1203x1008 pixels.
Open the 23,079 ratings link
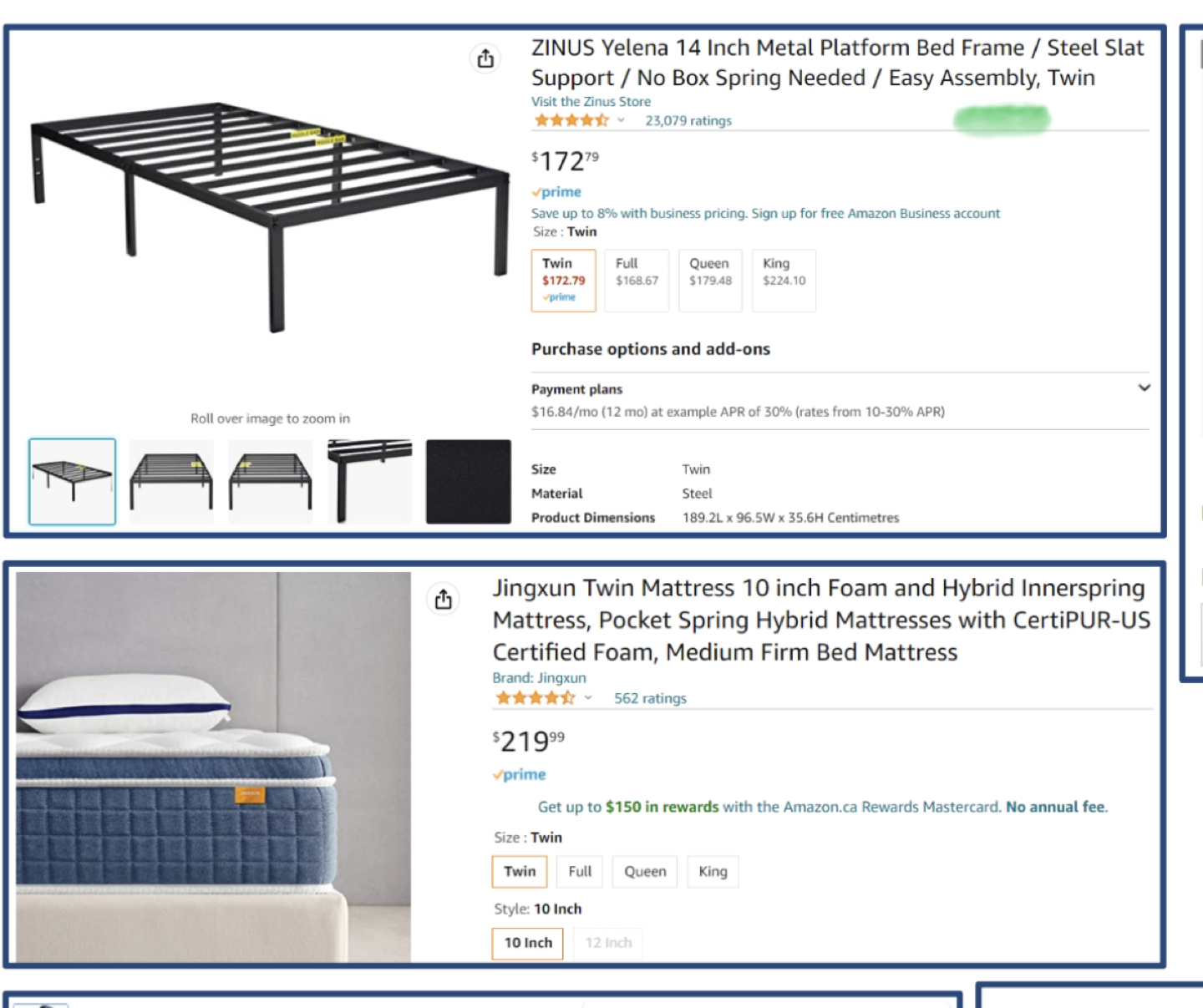688,121
